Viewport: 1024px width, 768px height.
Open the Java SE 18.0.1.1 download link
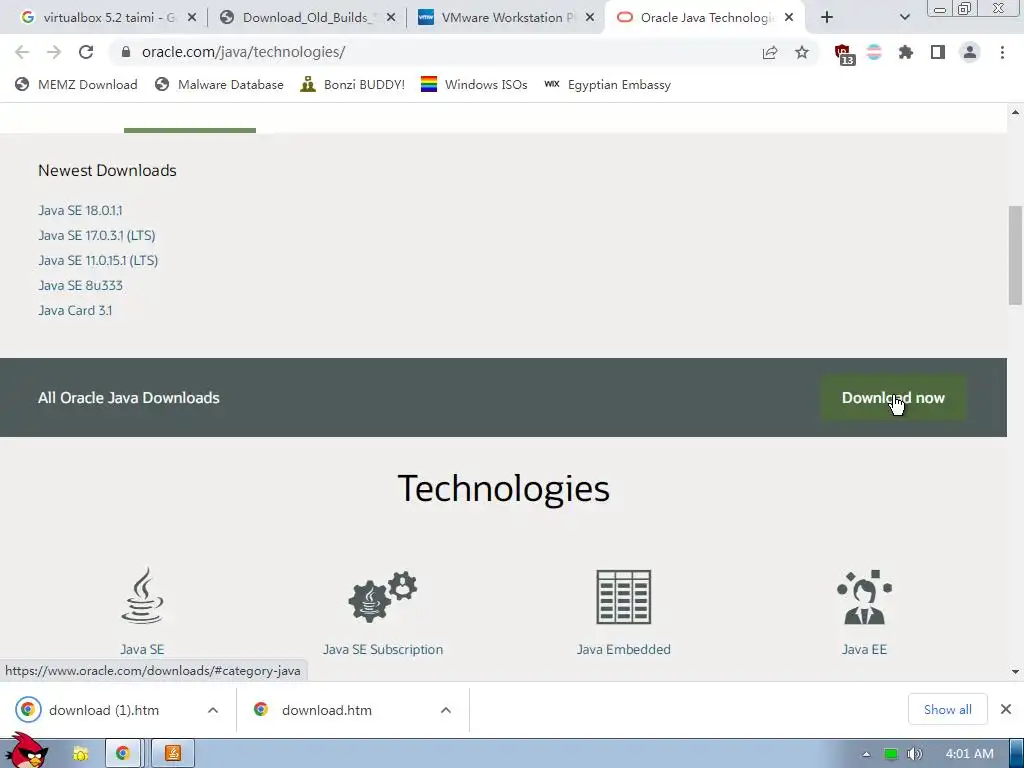tap(80, 210)
